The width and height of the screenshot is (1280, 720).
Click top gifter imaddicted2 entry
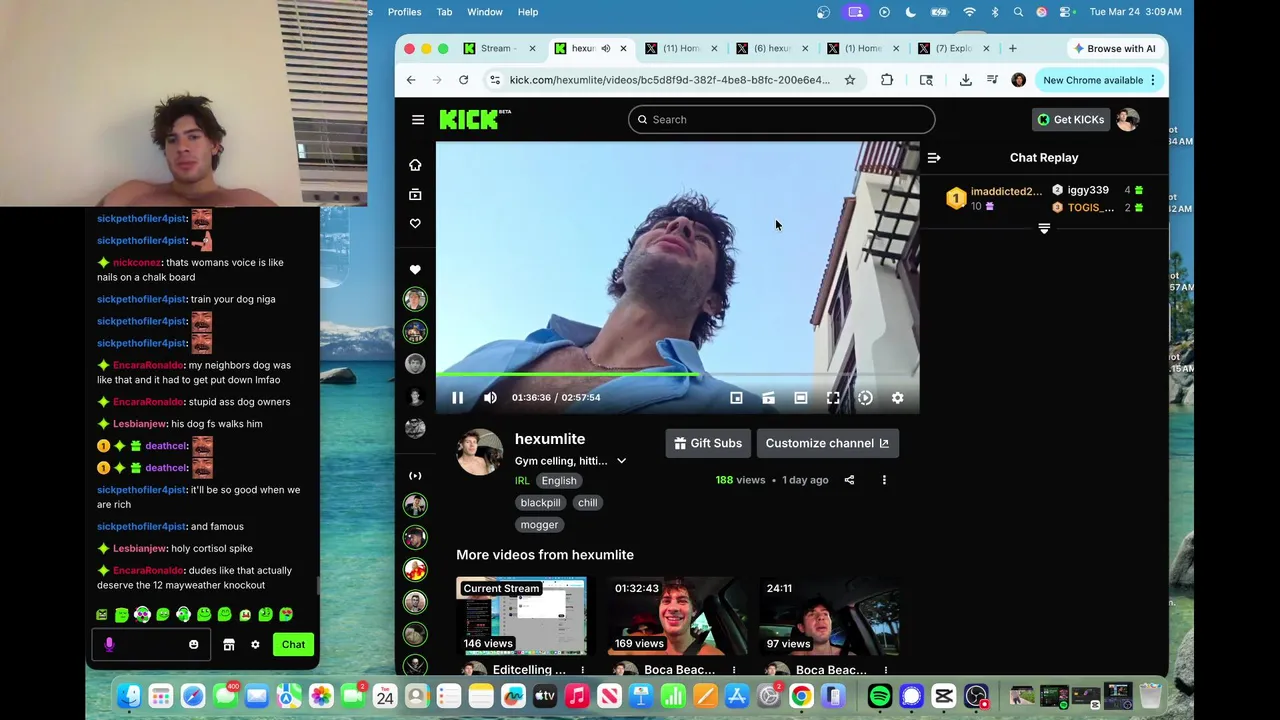[994, 198]
